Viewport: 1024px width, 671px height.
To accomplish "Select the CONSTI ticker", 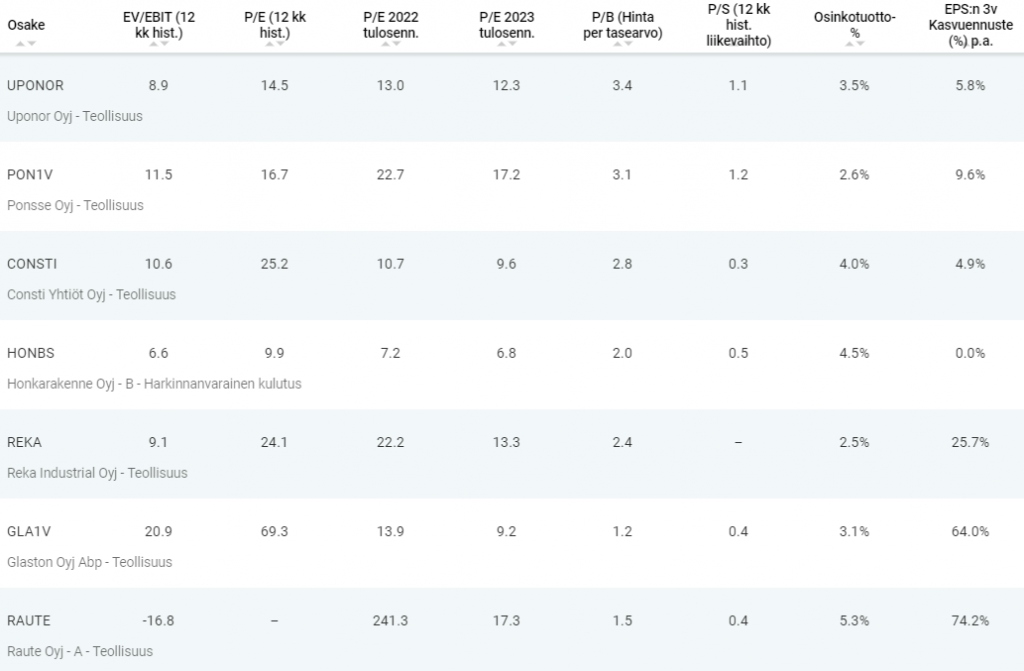I will [32, 264].
